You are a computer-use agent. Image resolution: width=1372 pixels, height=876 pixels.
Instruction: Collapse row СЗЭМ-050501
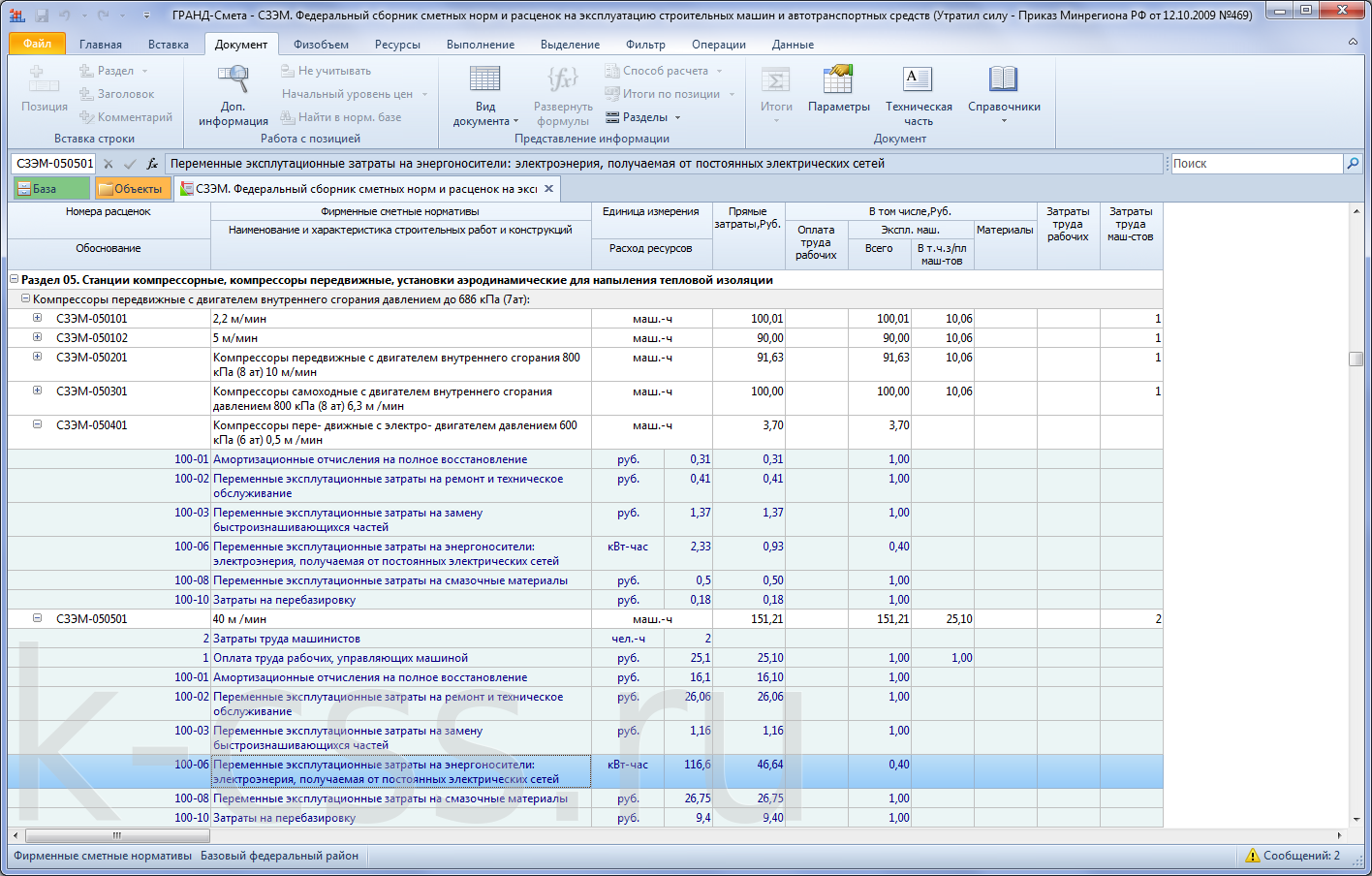[x=37, y=618]
